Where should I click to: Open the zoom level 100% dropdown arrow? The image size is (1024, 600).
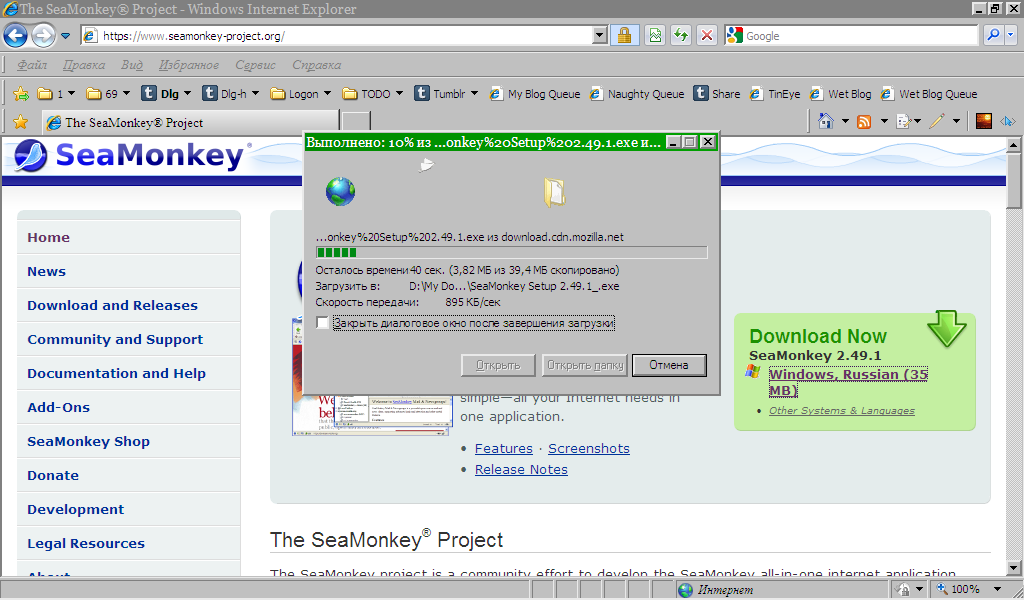pyautogui.click(x=997, y=590)
